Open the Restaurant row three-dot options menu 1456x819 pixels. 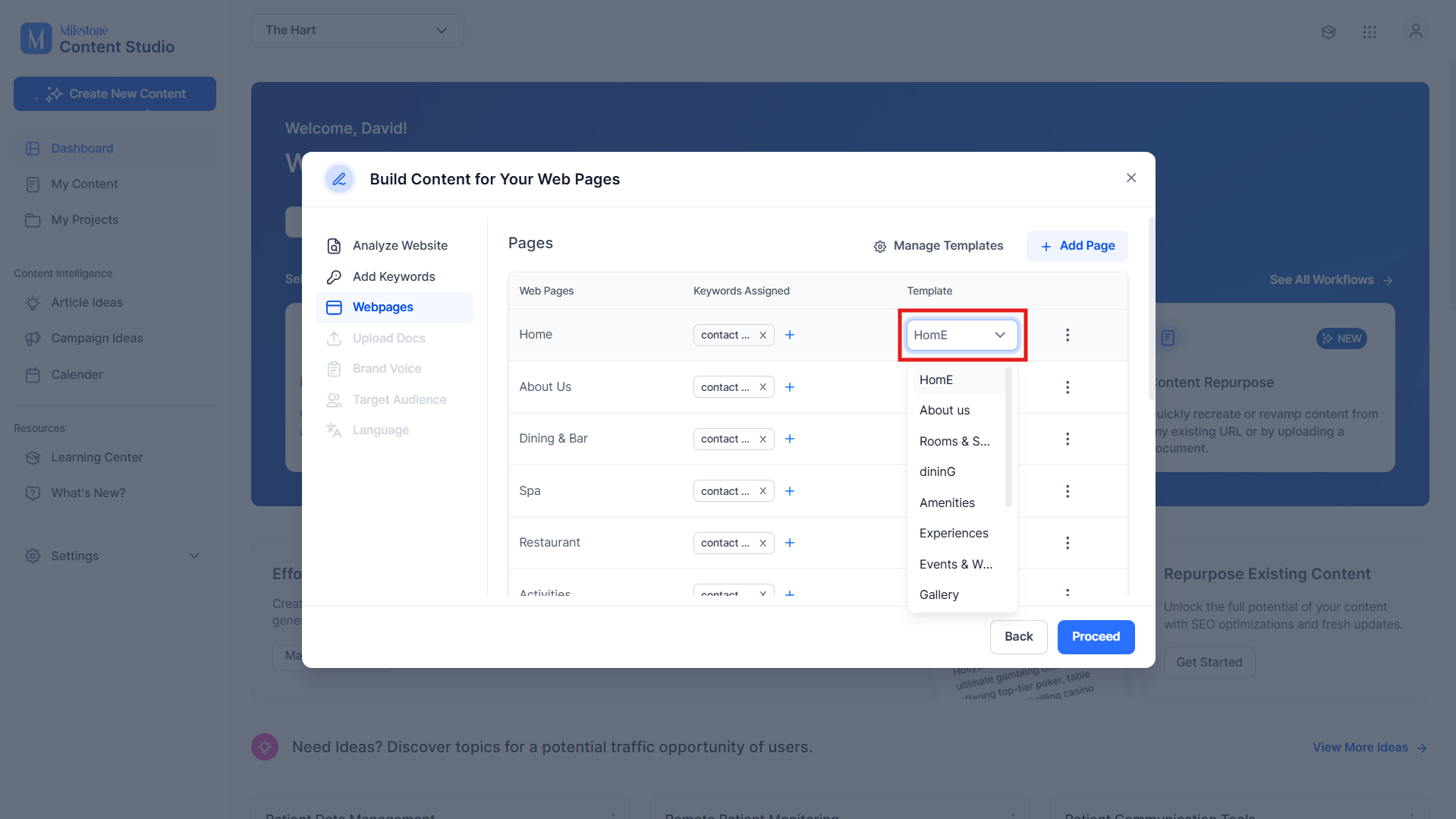tap(1067, 543)
